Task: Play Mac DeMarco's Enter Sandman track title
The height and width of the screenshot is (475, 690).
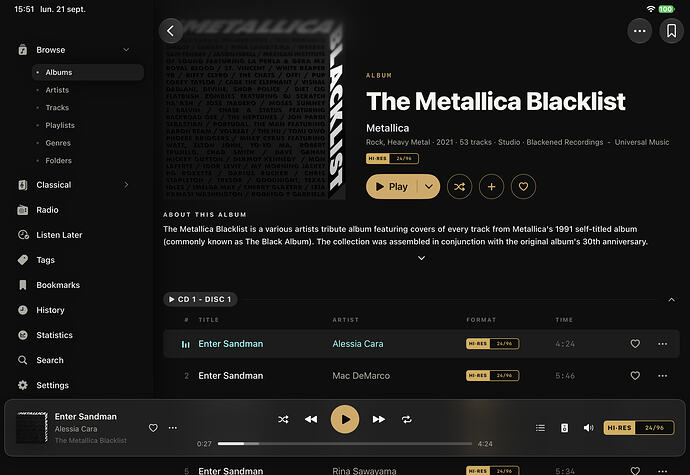Action: 231,376
